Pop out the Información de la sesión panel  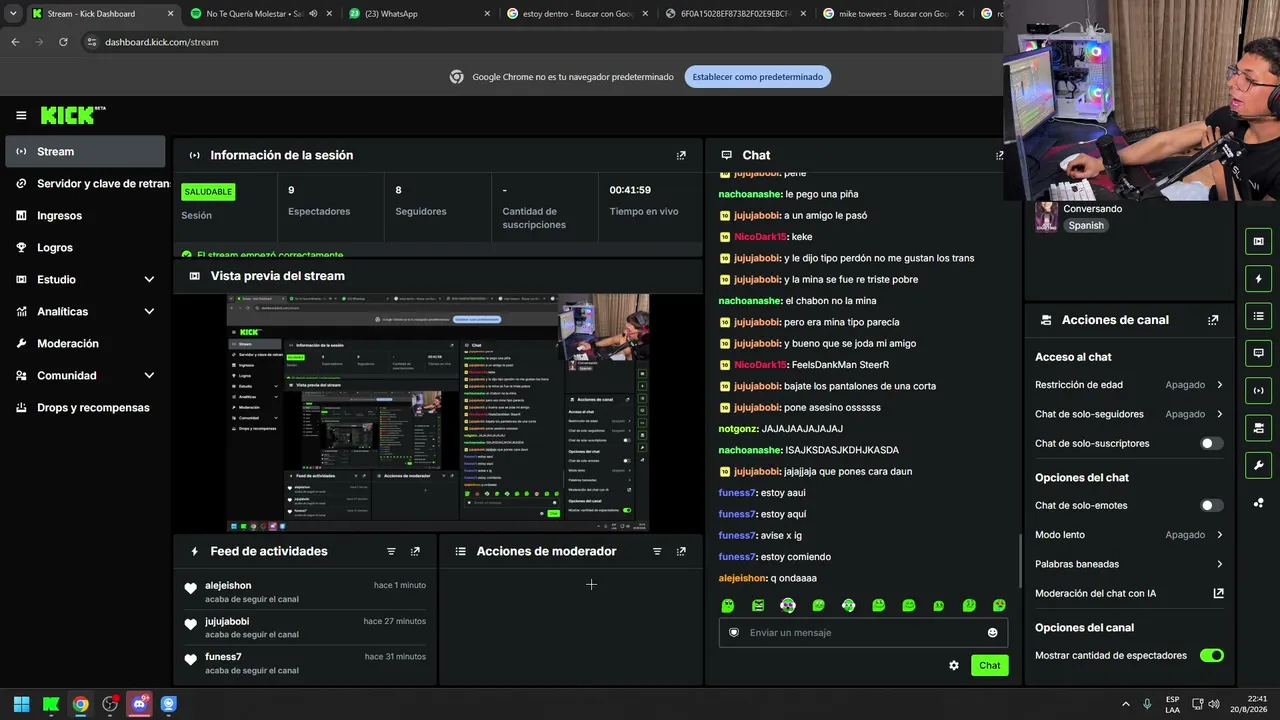pyautogui.click(x=681, y=155)
